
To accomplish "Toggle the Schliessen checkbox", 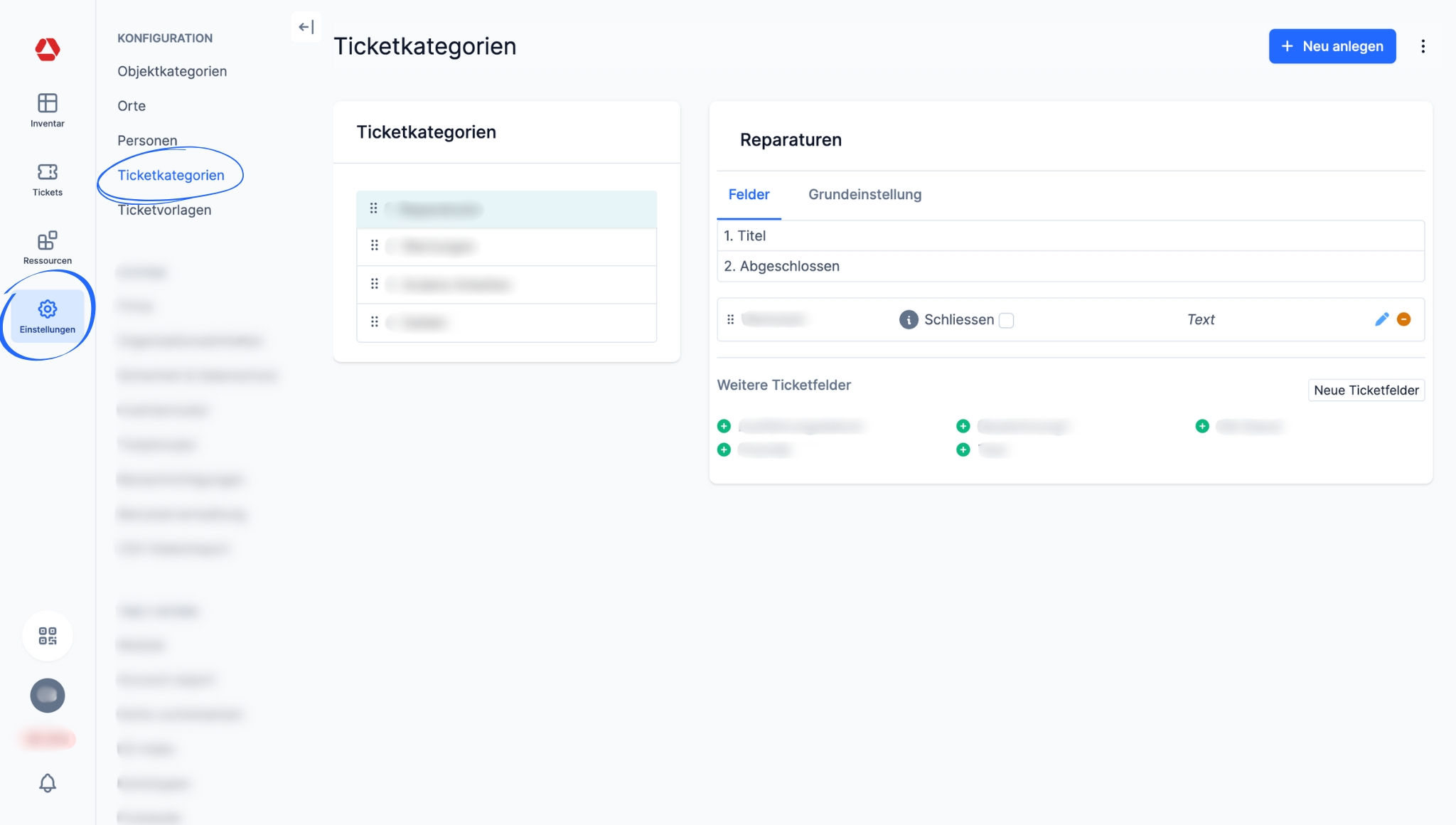I will point(1006,321).
